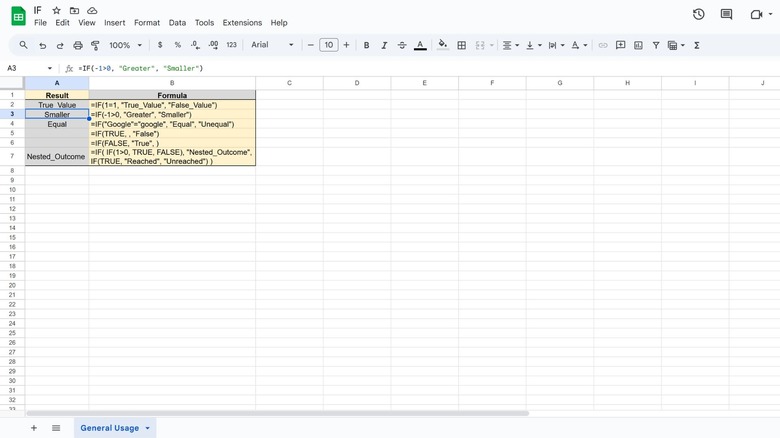The height and width of the screenshot is (438, 780).
Task: Open the fill color bucket
Action: [442, 45]
